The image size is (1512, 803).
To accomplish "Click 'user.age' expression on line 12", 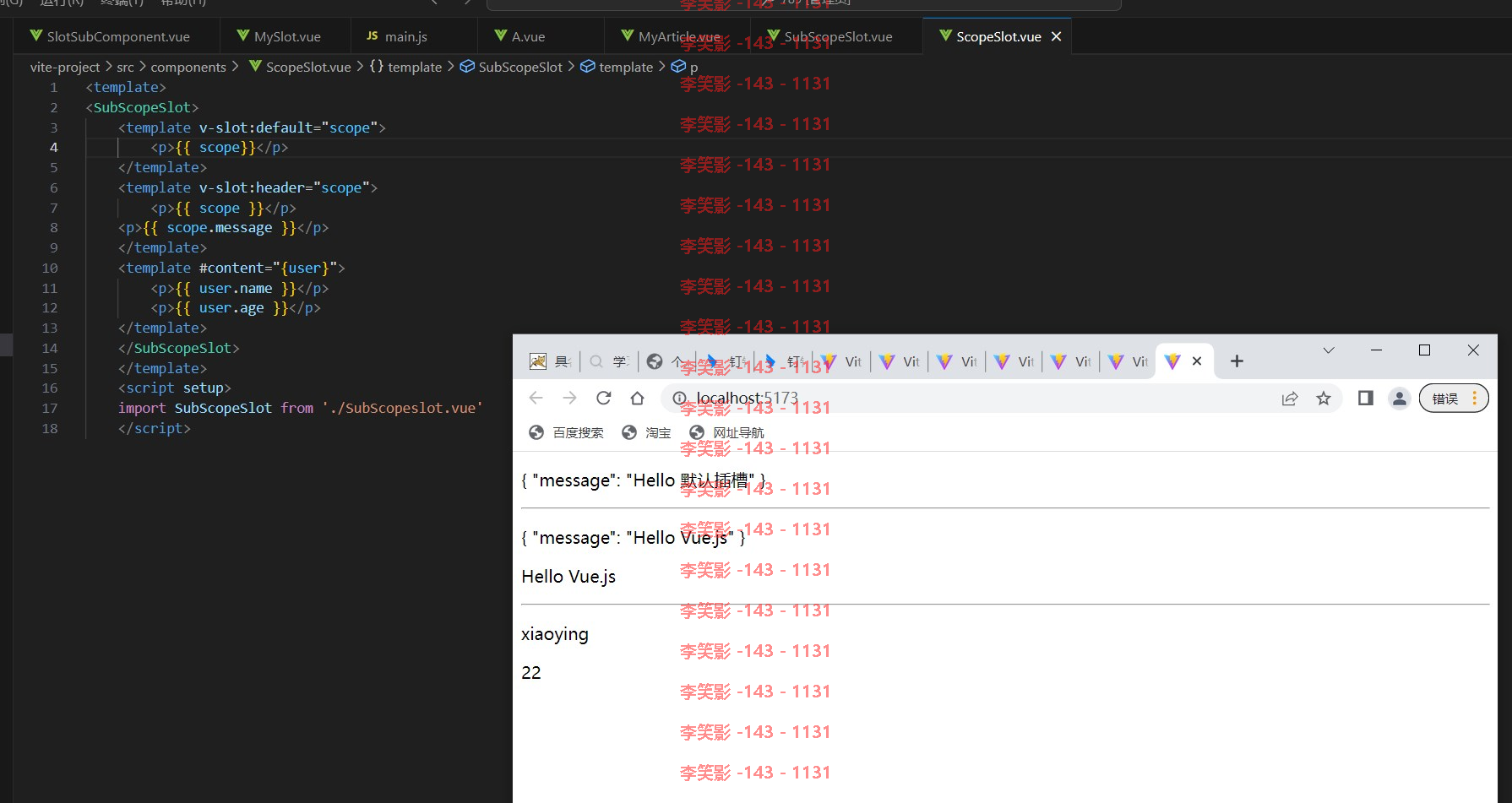I will (x=231, y=308).
